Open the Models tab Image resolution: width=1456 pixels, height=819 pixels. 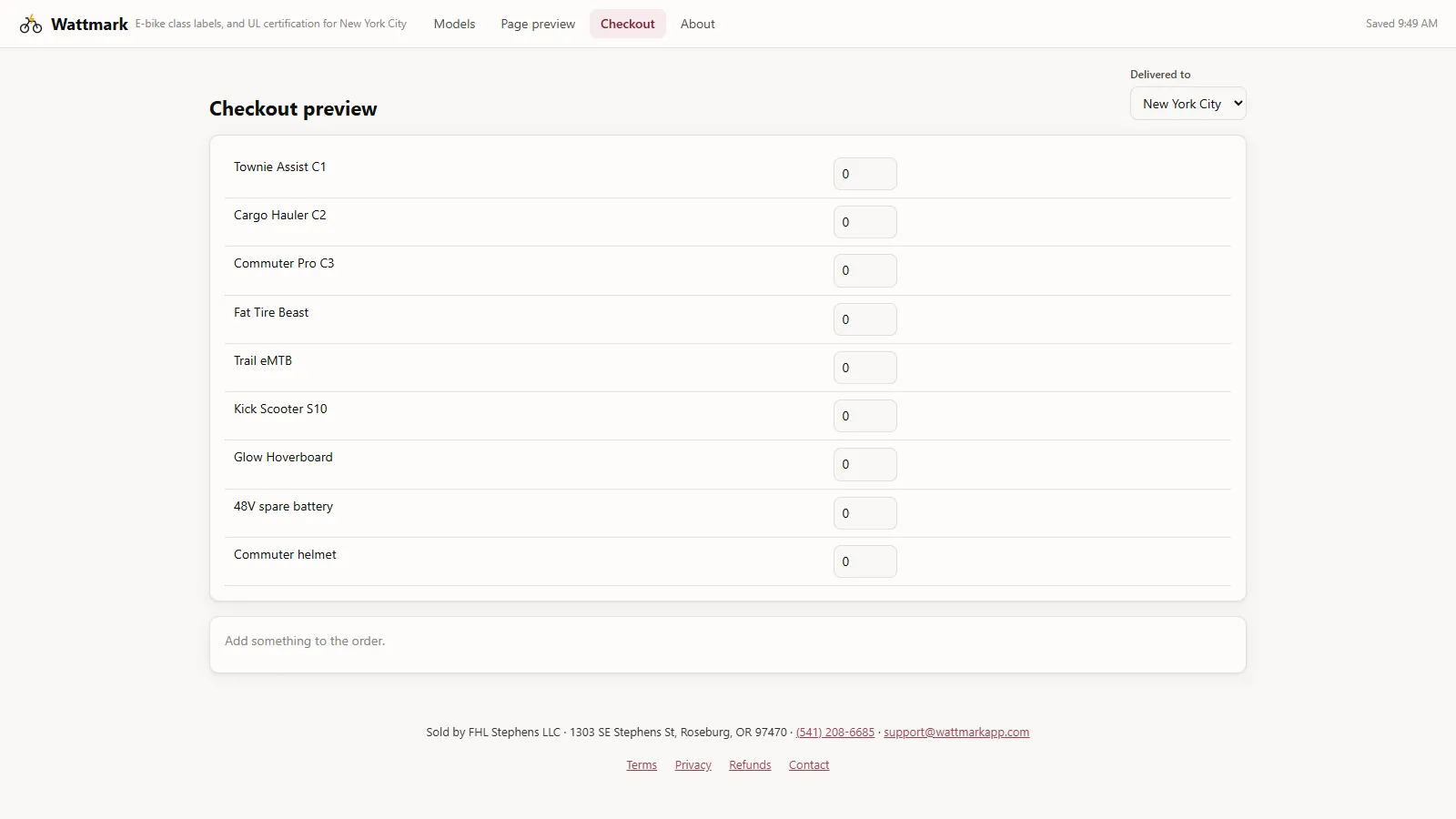[454, 24]
